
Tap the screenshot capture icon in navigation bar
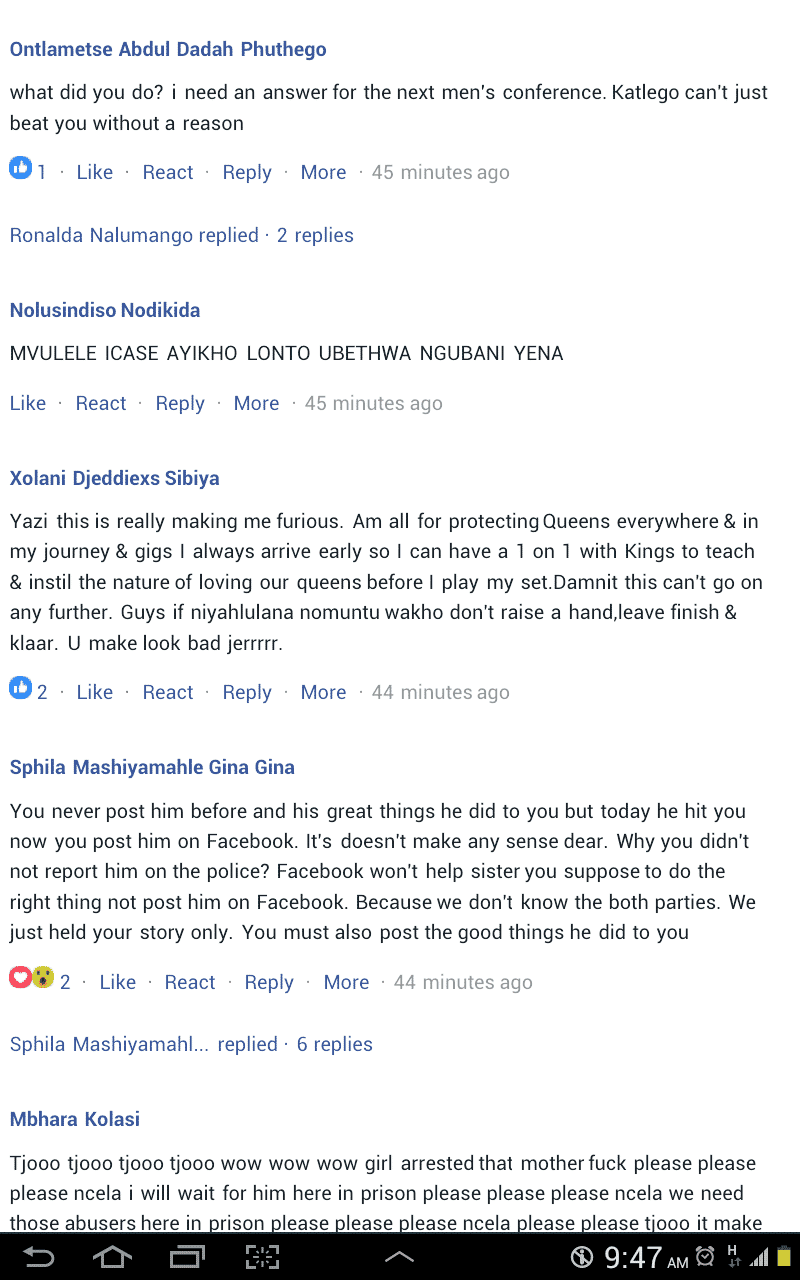(x=262, y=1256)
